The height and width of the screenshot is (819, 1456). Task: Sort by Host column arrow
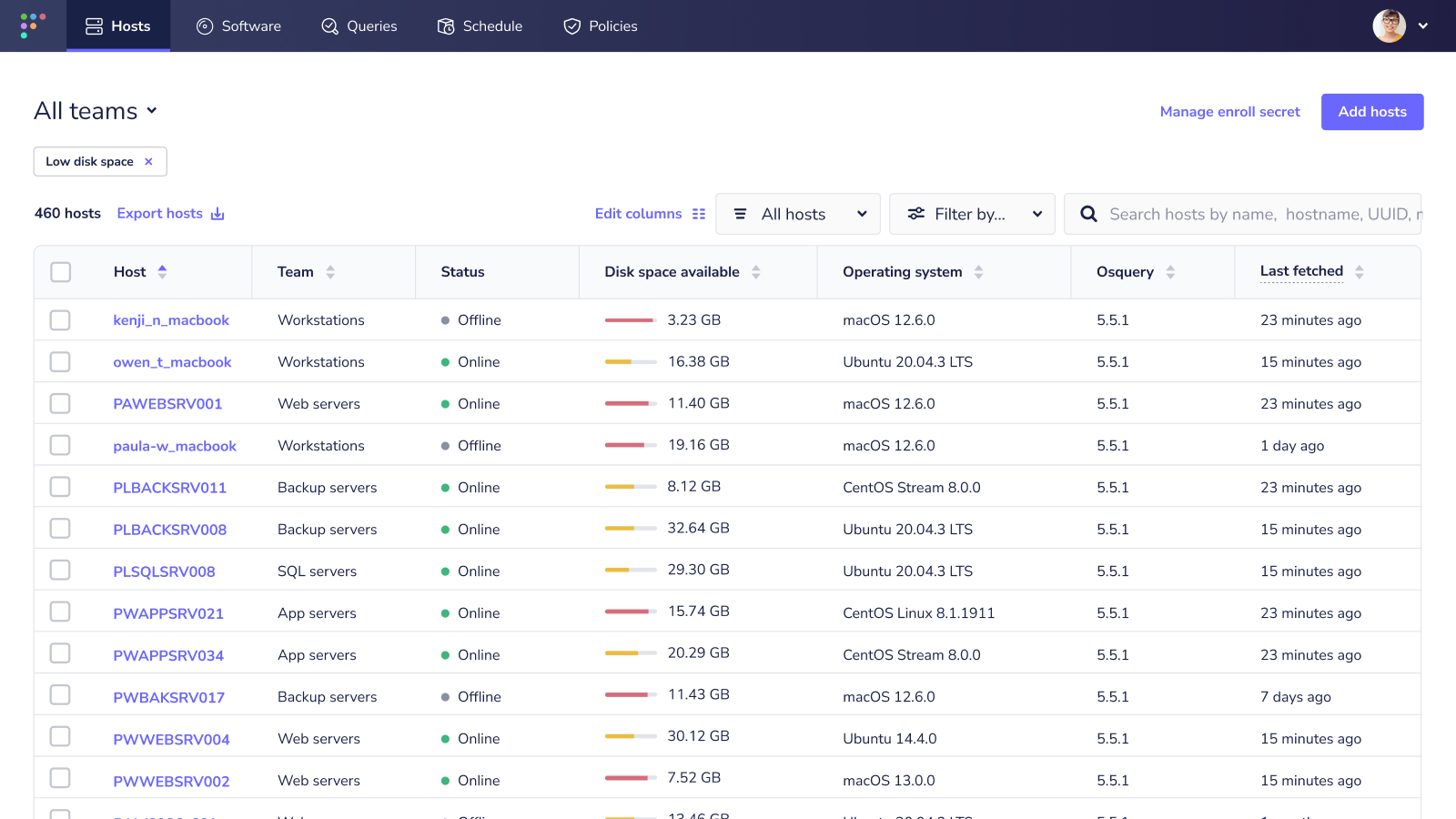162,271
